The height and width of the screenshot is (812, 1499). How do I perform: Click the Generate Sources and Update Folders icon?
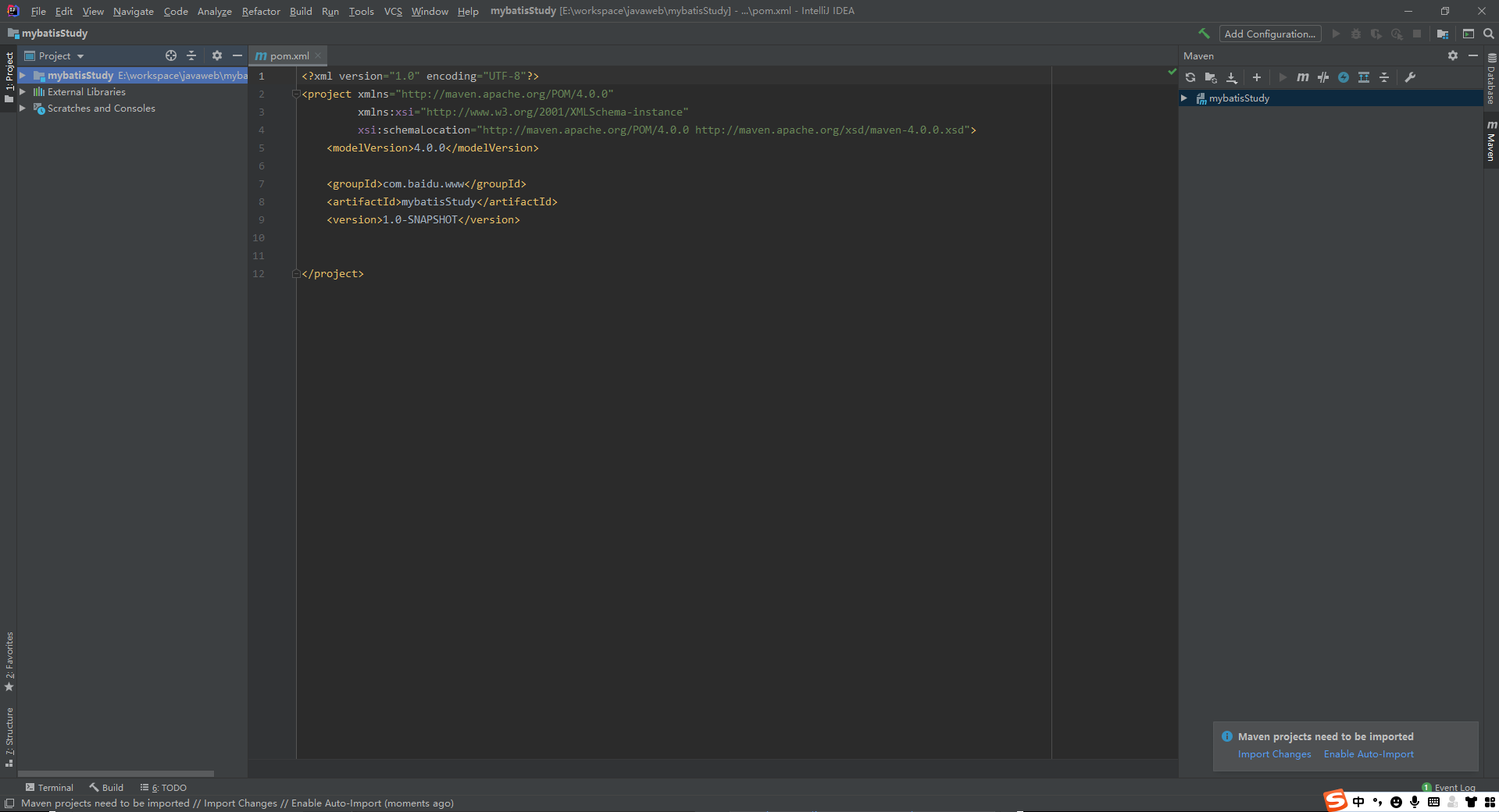pos(1211,77)
